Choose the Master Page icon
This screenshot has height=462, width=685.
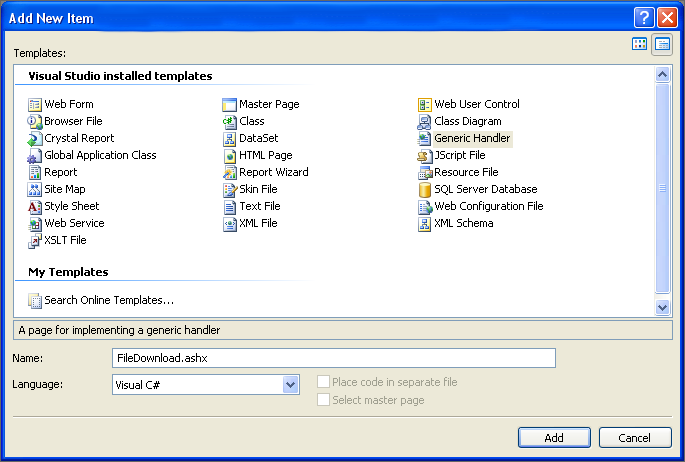point(229,104)
